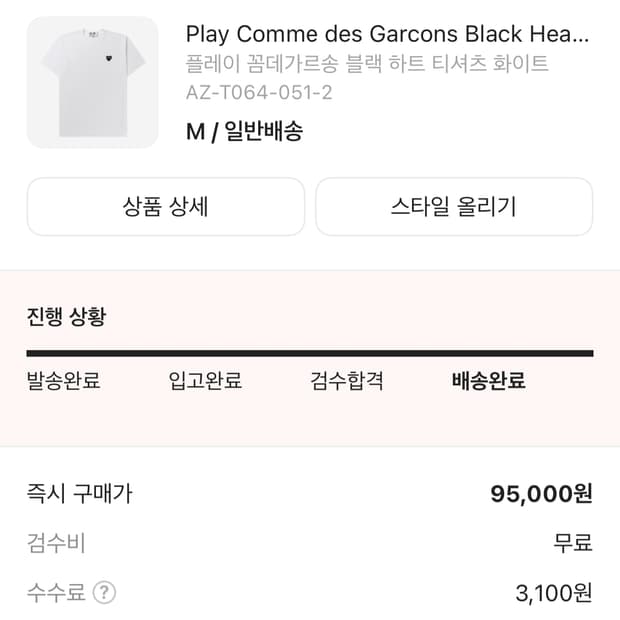Tap the 3,100원 fee amount
620x620 pixels.
coord(554,594)
